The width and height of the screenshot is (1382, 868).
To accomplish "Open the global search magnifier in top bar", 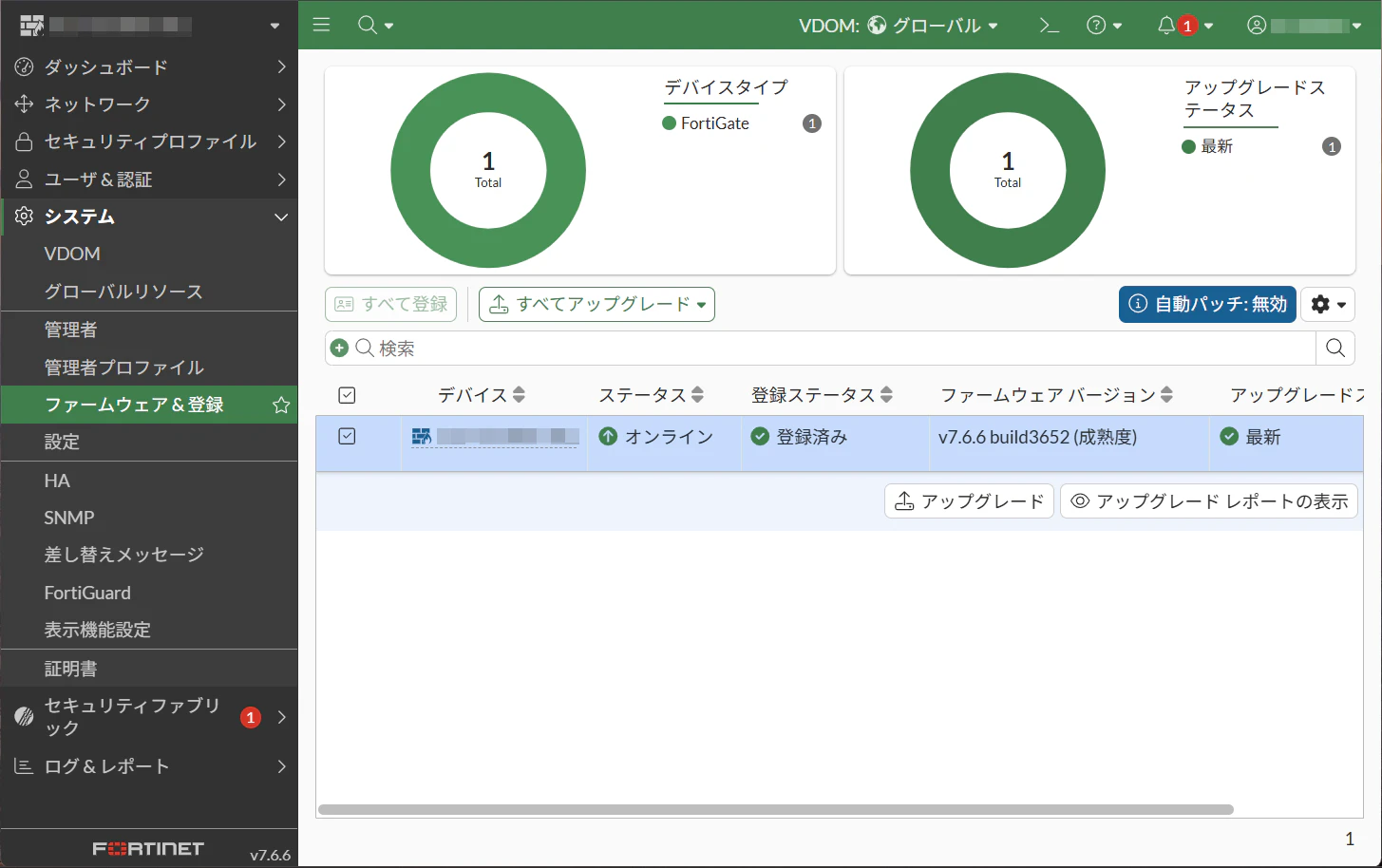I will pyautogui.click(x=368, y=25).
